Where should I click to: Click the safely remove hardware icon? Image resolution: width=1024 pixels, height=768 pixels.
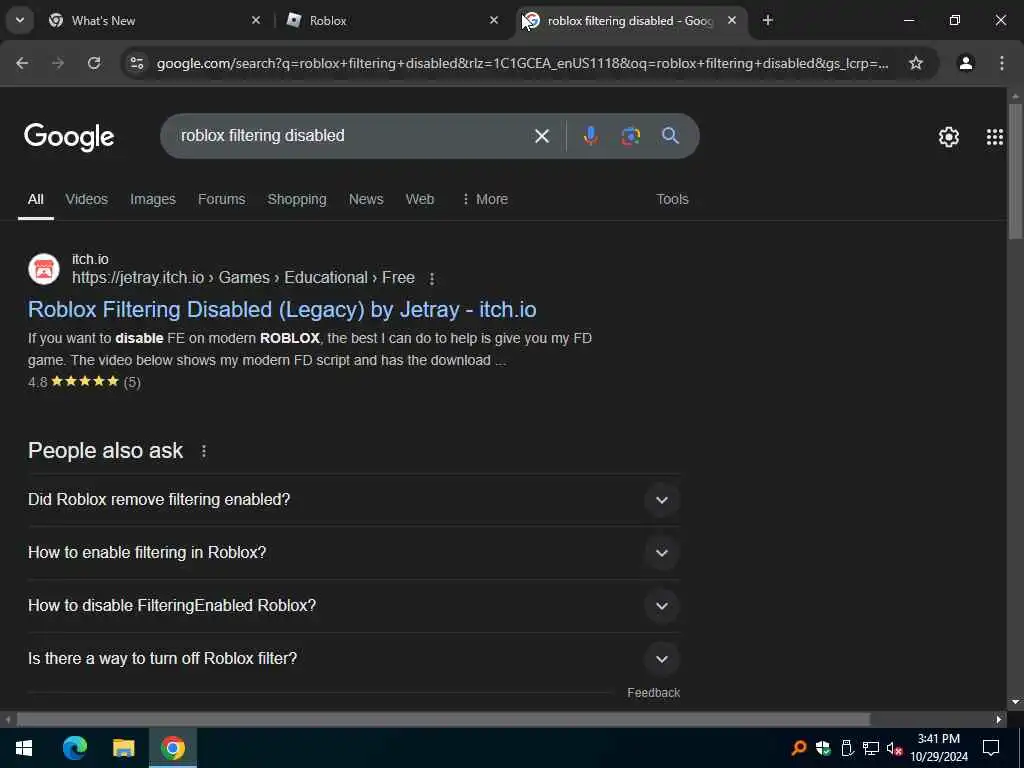847,748
